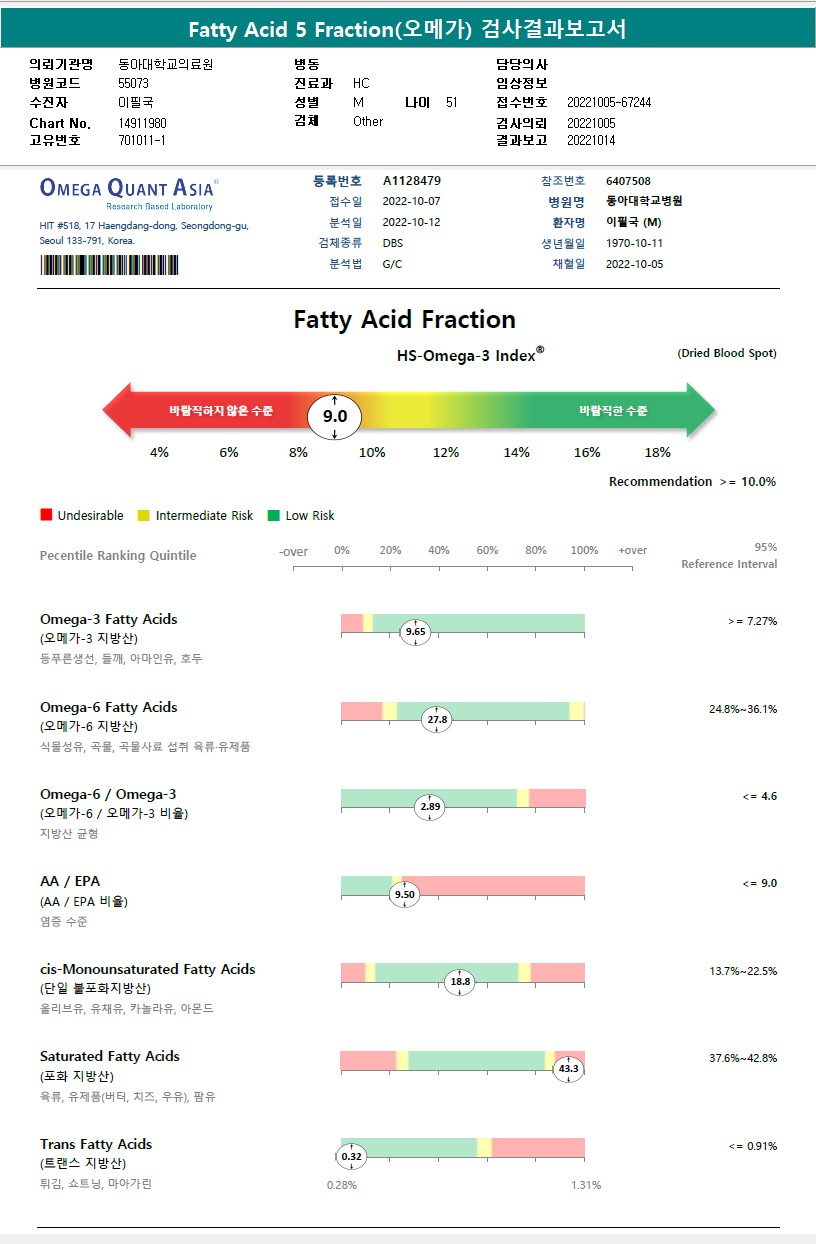Select the 9.0 HS-Omega-3 Index marker
This screenshot has height=1244, width=816.
334,416
